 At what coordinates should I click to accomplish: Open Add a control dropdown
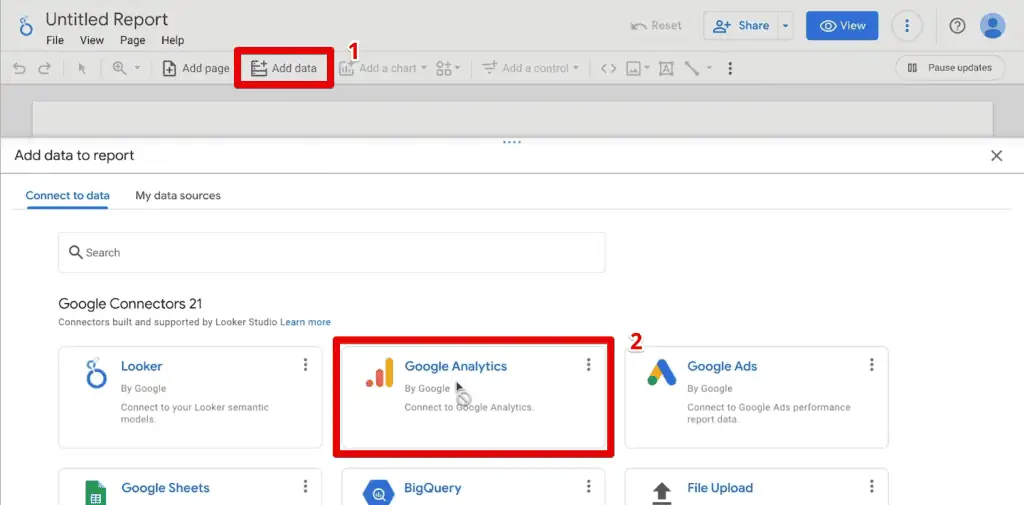(x=530, y=68)
